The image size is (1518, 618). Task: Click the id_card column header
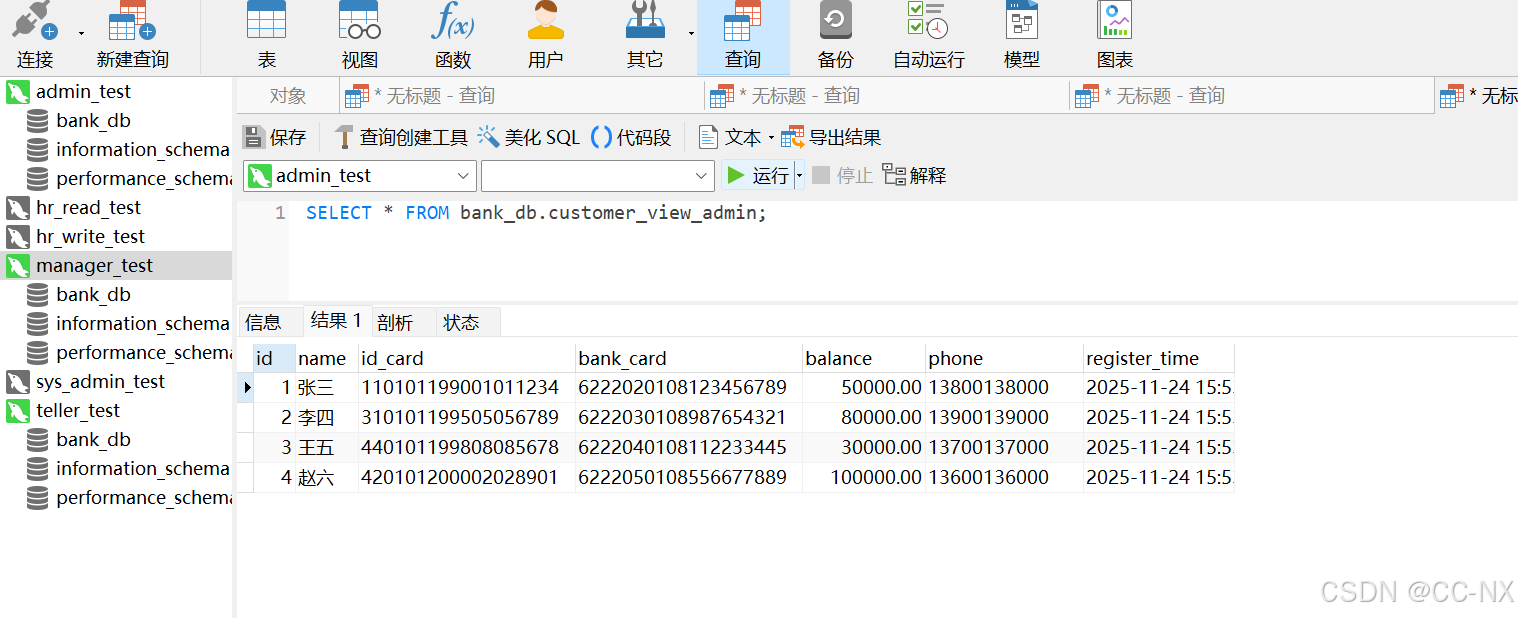pos(467,358)
